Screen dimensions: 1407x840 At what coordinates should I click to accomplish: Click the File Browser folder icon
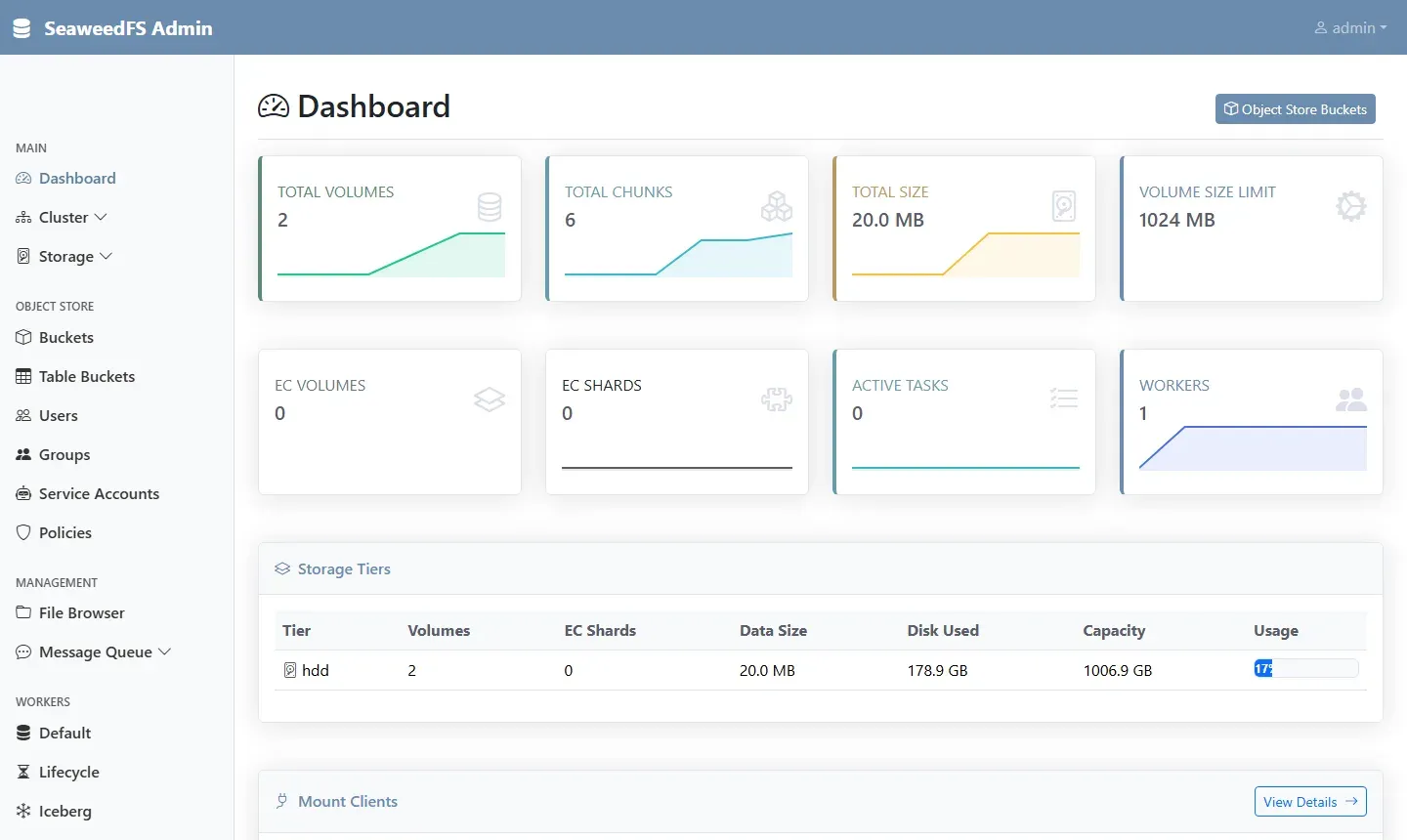23,612
